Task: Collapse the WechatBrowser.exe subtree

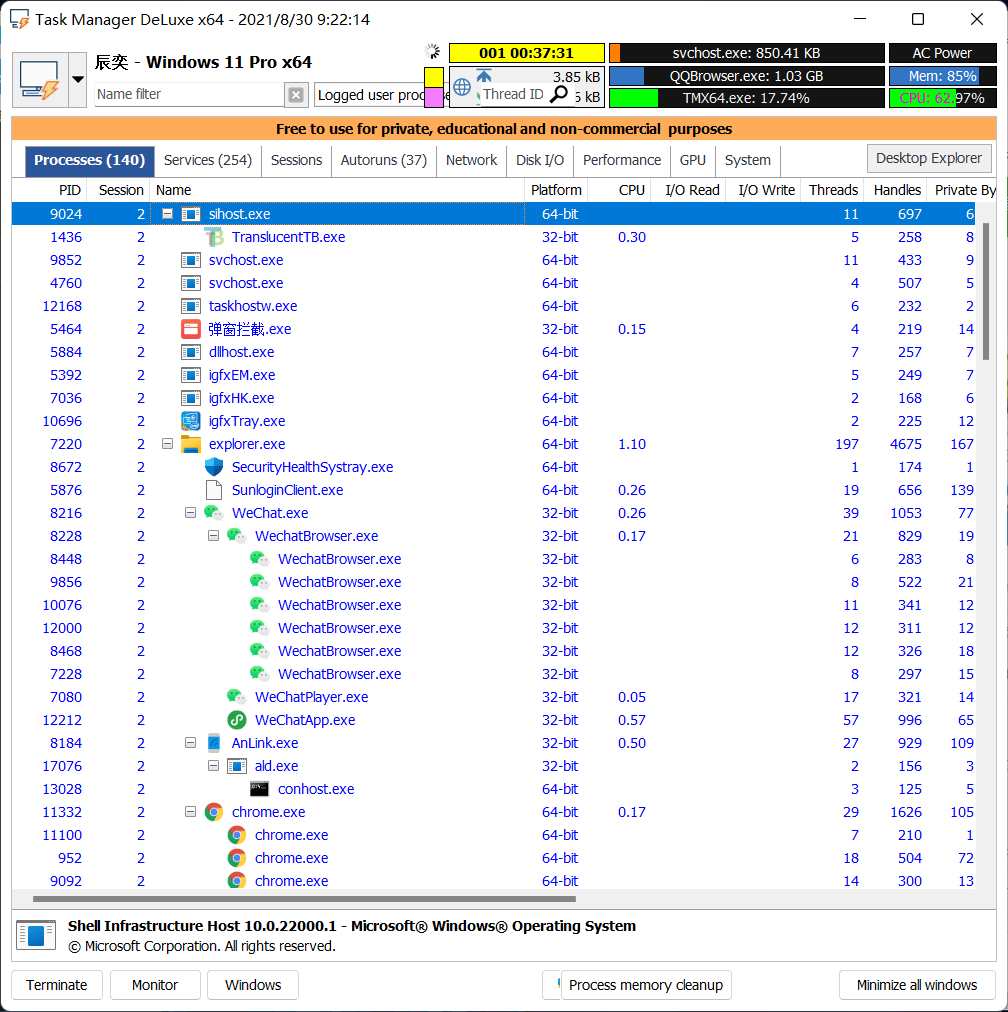Action: tap(213, 535)
